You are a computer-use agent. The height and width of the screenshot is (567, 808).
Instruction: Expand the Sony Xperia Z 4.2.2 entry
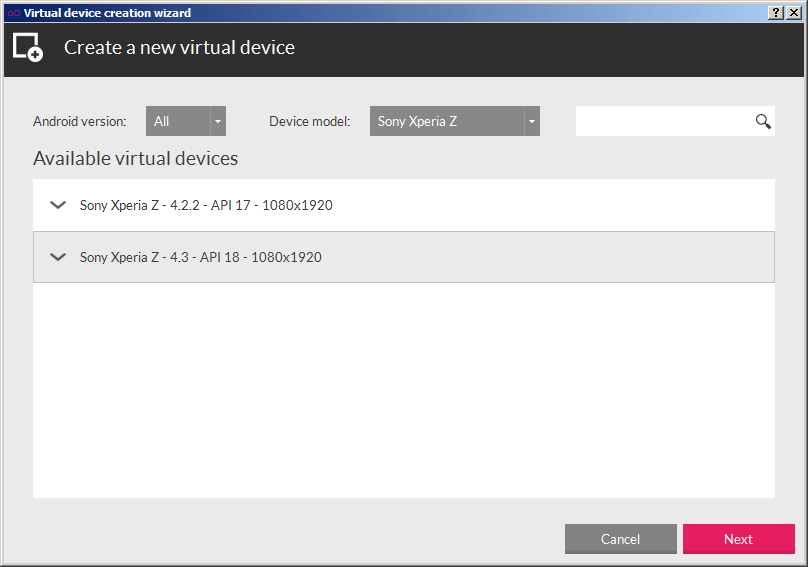click(58, 205)
